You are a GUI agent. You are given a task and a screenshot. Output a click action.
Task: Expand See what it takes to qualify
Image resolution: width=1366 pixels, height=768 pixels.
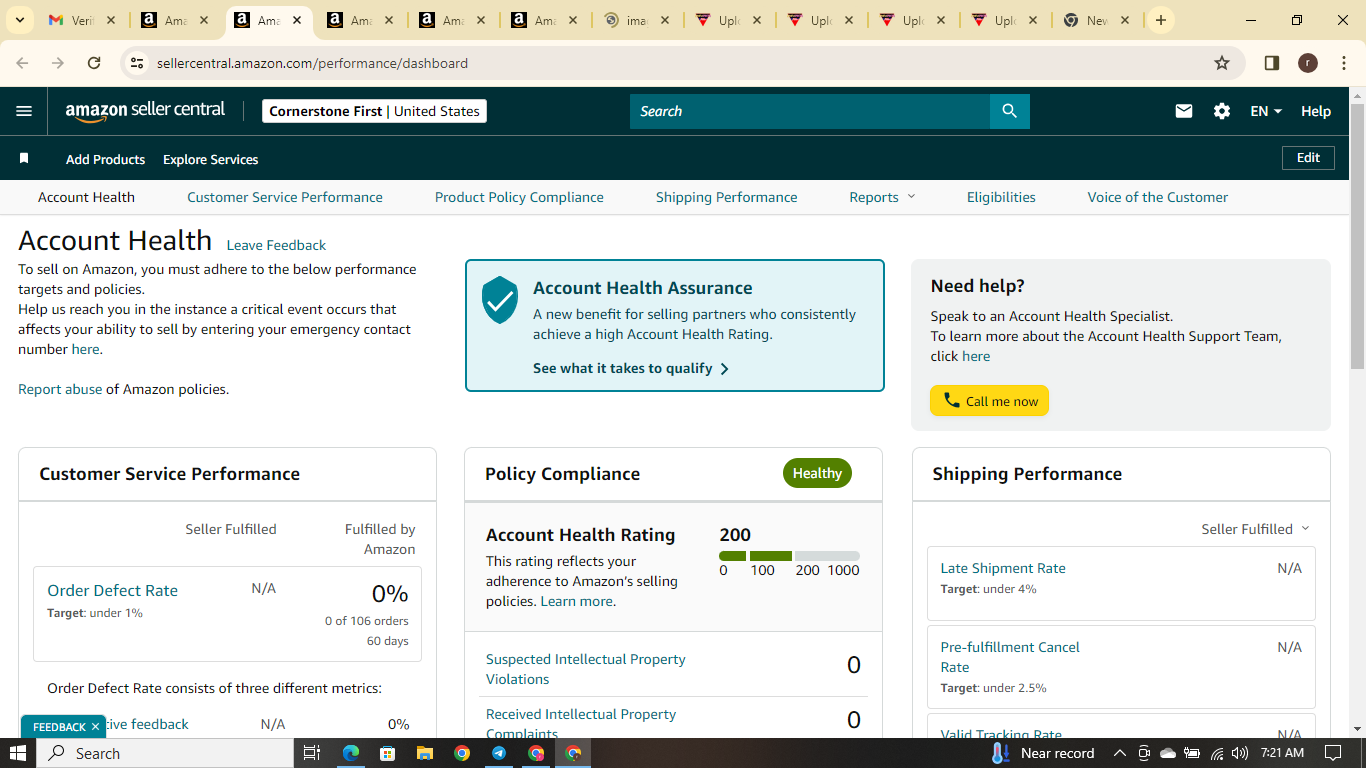(631, 368)
